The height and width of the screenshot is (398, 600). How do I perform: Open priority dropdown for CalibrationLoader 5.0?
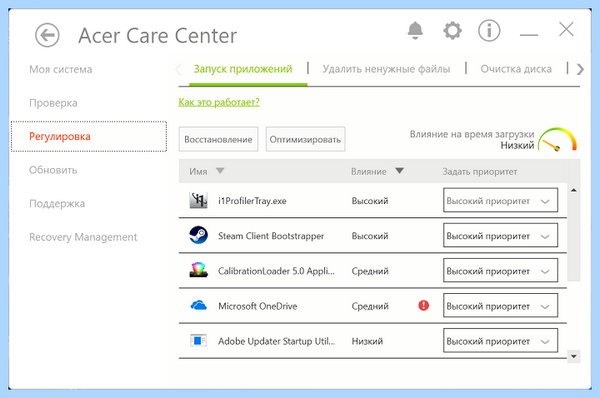click(x=501, y=271)
